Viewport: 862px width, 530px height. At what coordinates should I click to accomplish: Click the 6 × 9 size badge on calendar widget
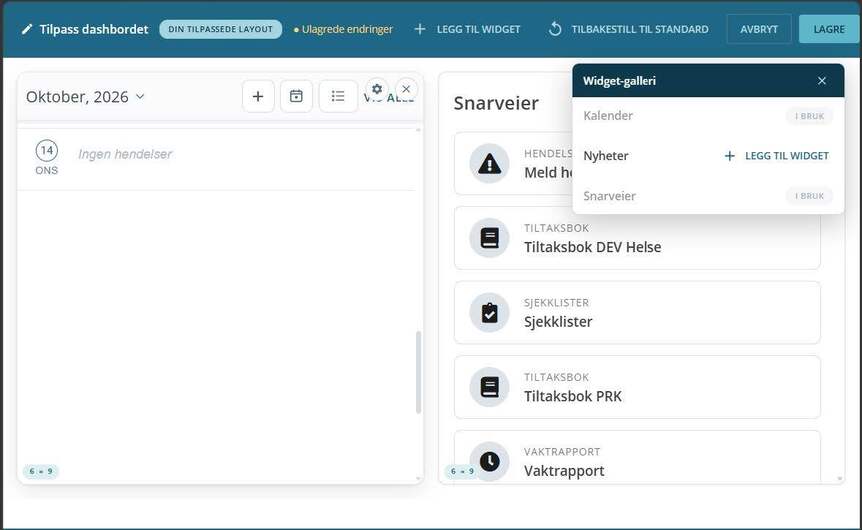coord(41,471)
